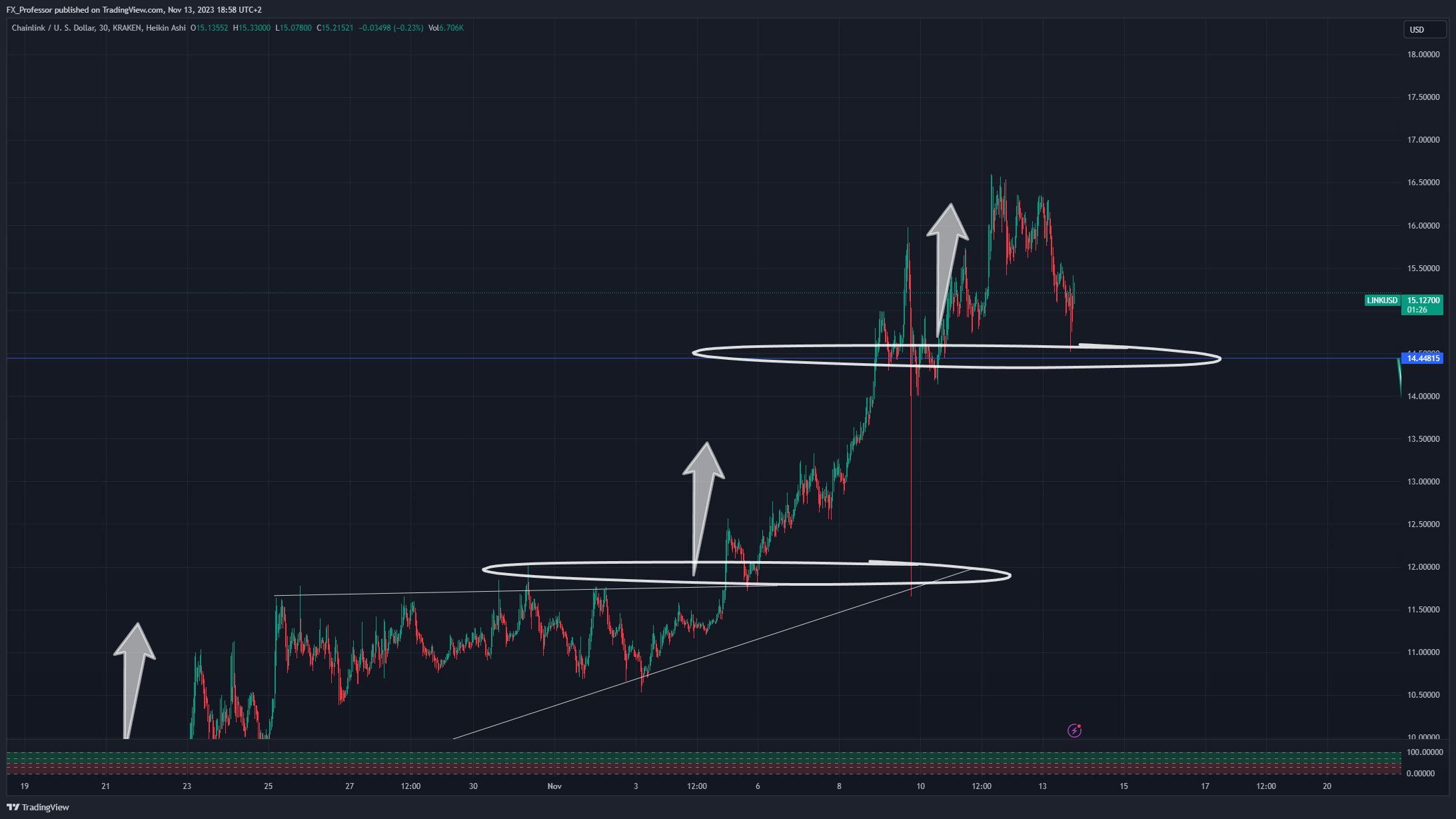Screen dimensions: 1456x819
Task: Click the indicator scale label 100.00000
Action: point(1425,752)
